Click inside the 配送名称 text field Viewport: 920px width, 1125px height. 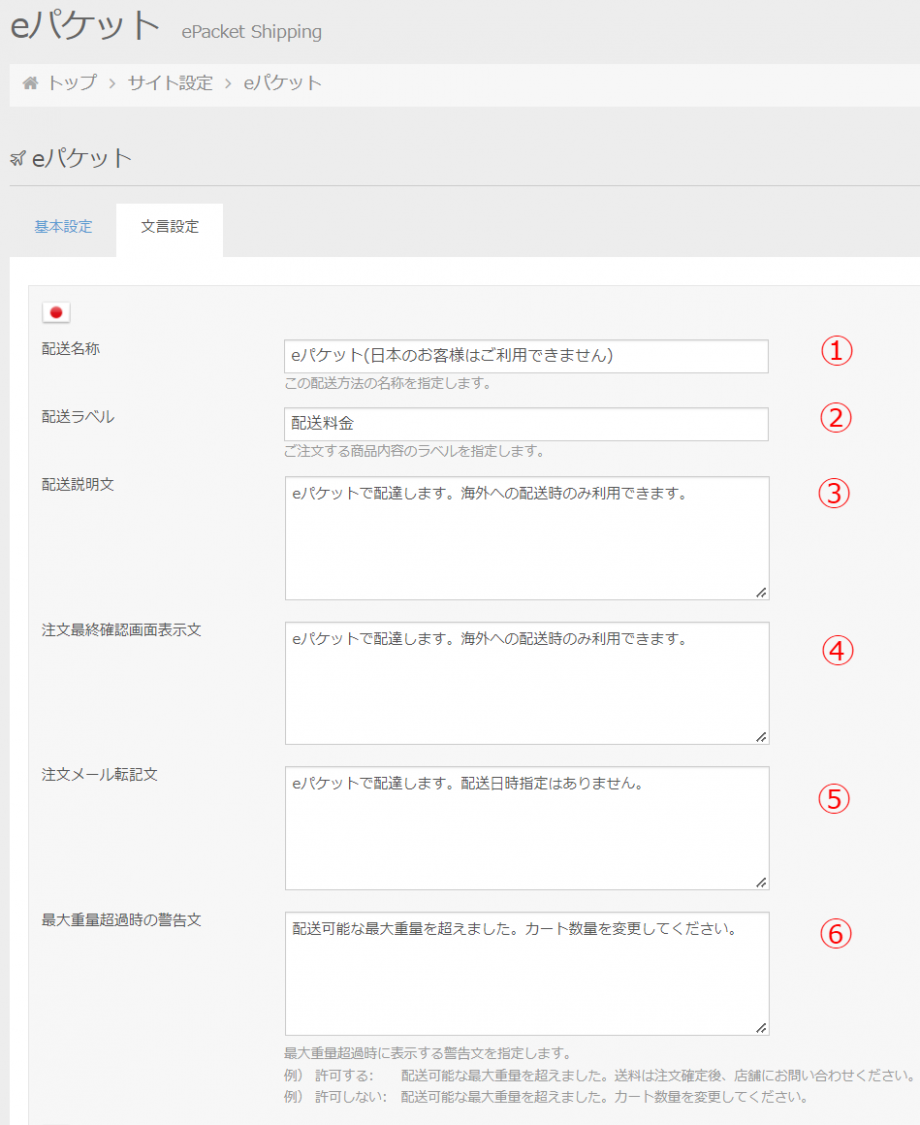click(525, 356)
